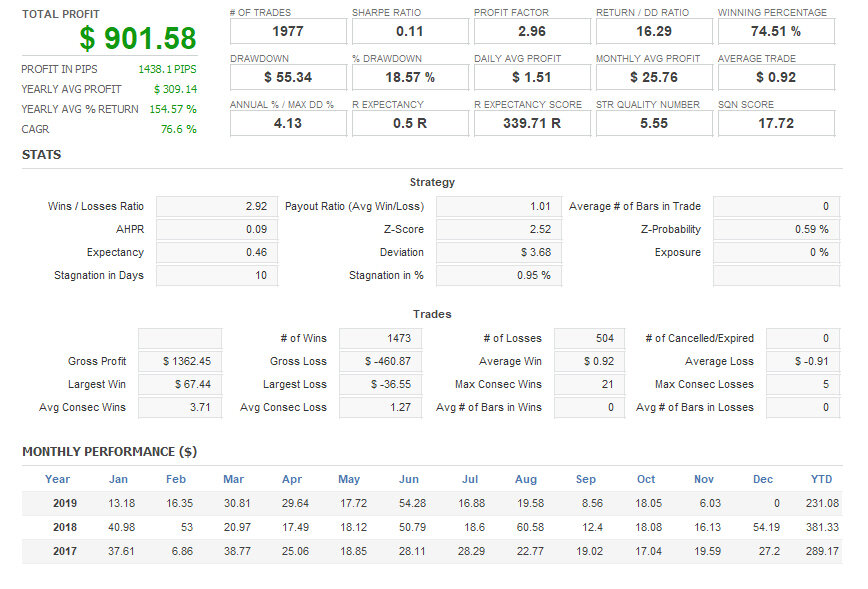Select R Expectancy Score value 339.71 R
The image size is (868, 589).
click(532, 123)
